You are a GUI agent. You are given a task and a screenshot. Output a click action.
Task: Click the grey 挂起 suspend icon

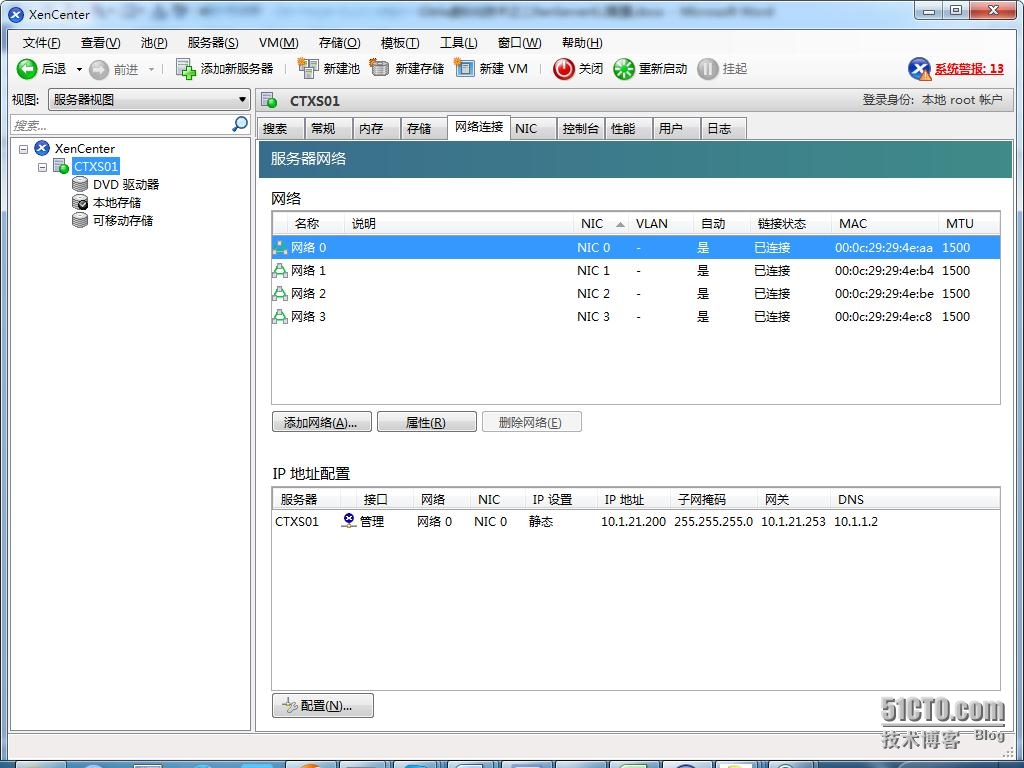pos(707,69)
